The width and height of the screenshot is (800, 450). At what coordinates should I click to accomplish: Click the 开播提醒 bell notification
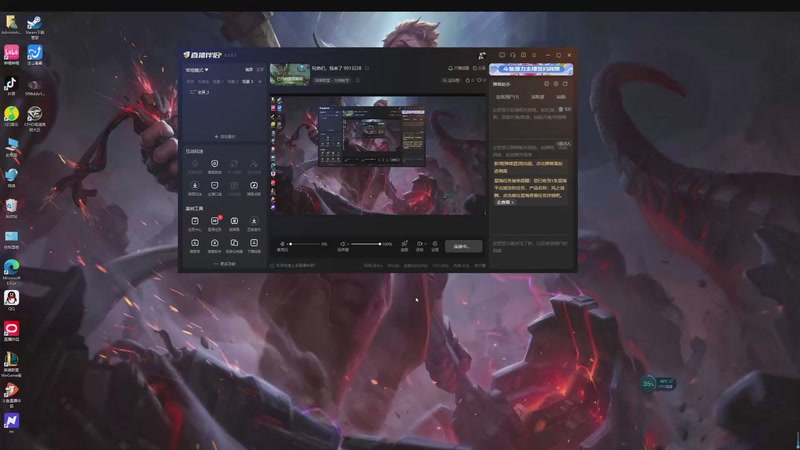click(459, 68)
